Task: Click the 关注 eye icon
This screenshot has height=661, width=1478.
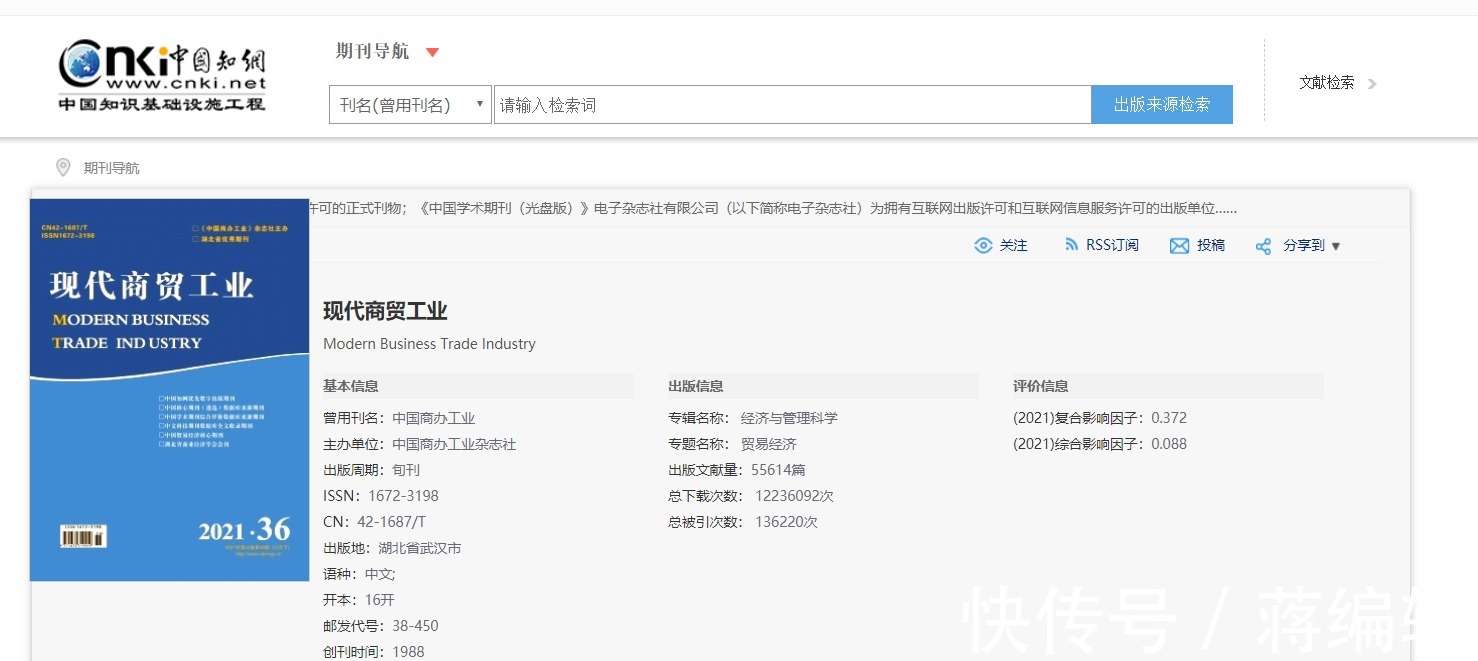Action: point(983,246)
